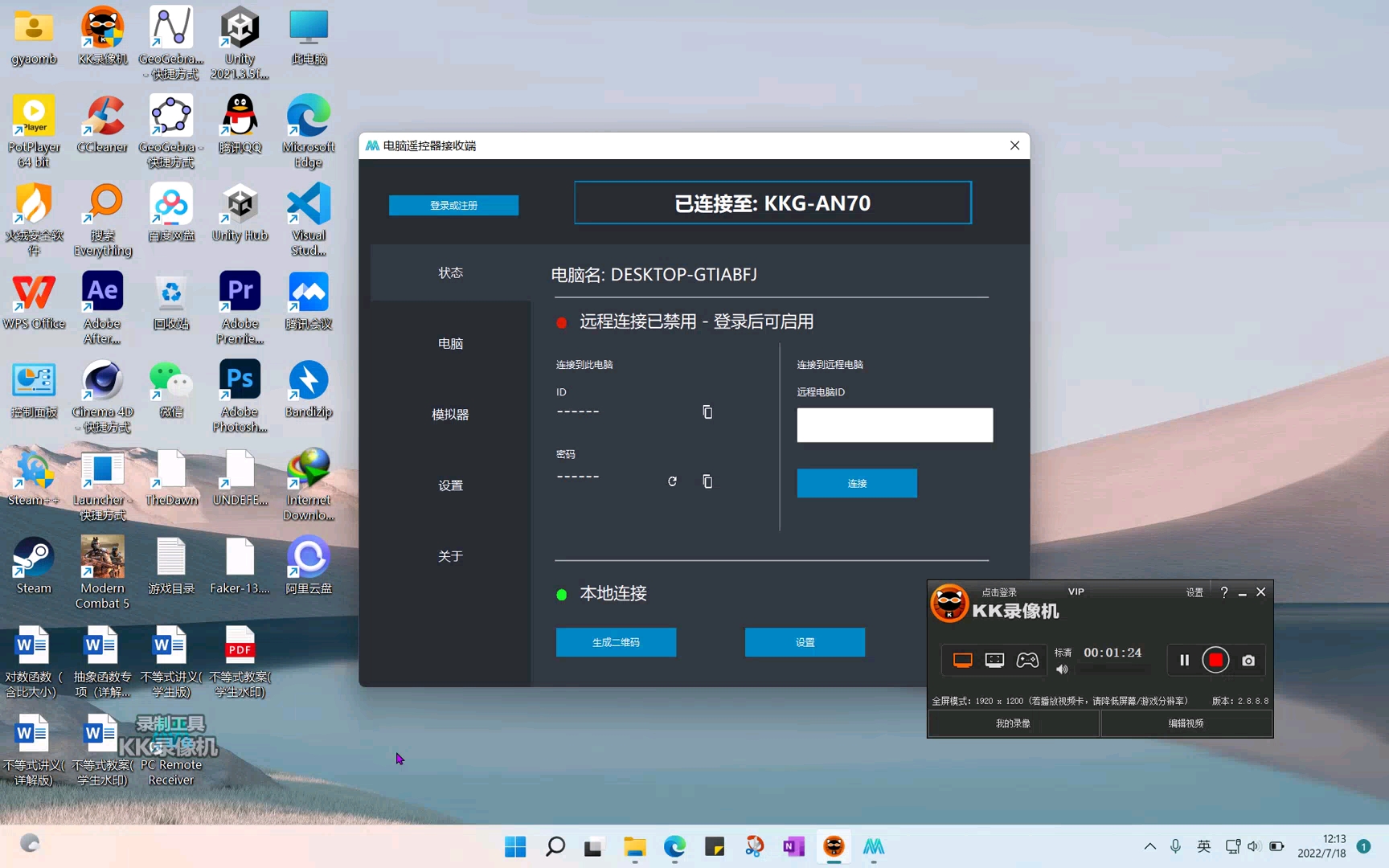
Task: Select full-screen recording mode in KK录像机
Action: (963, 661)
